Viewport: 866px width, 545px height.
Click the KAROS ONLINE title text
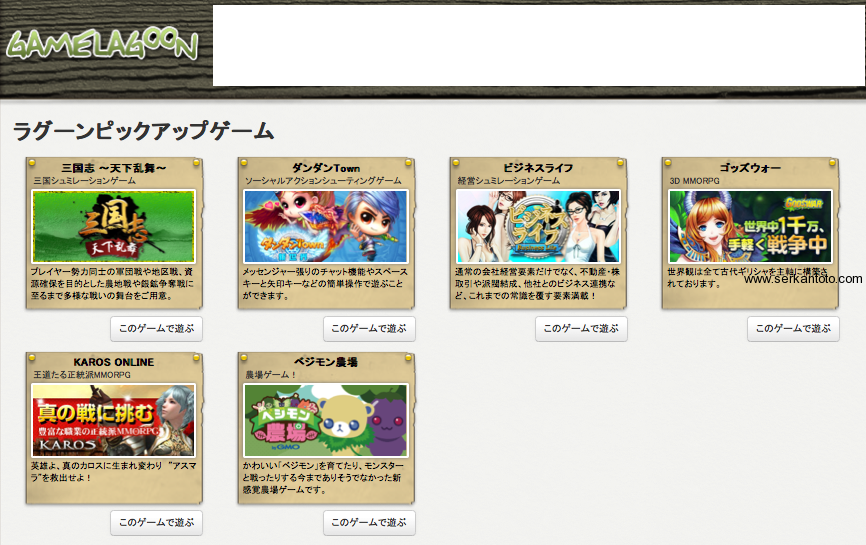click(114, 362)
